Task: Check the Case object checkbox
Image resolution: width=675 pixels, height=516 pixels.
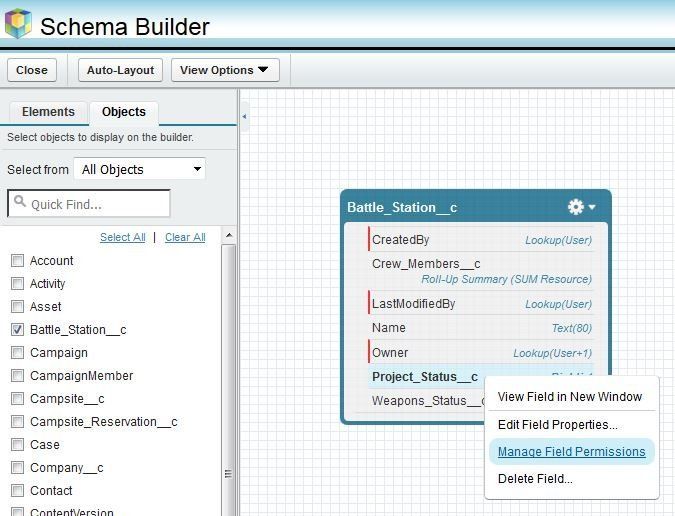Action: [17, 445]
